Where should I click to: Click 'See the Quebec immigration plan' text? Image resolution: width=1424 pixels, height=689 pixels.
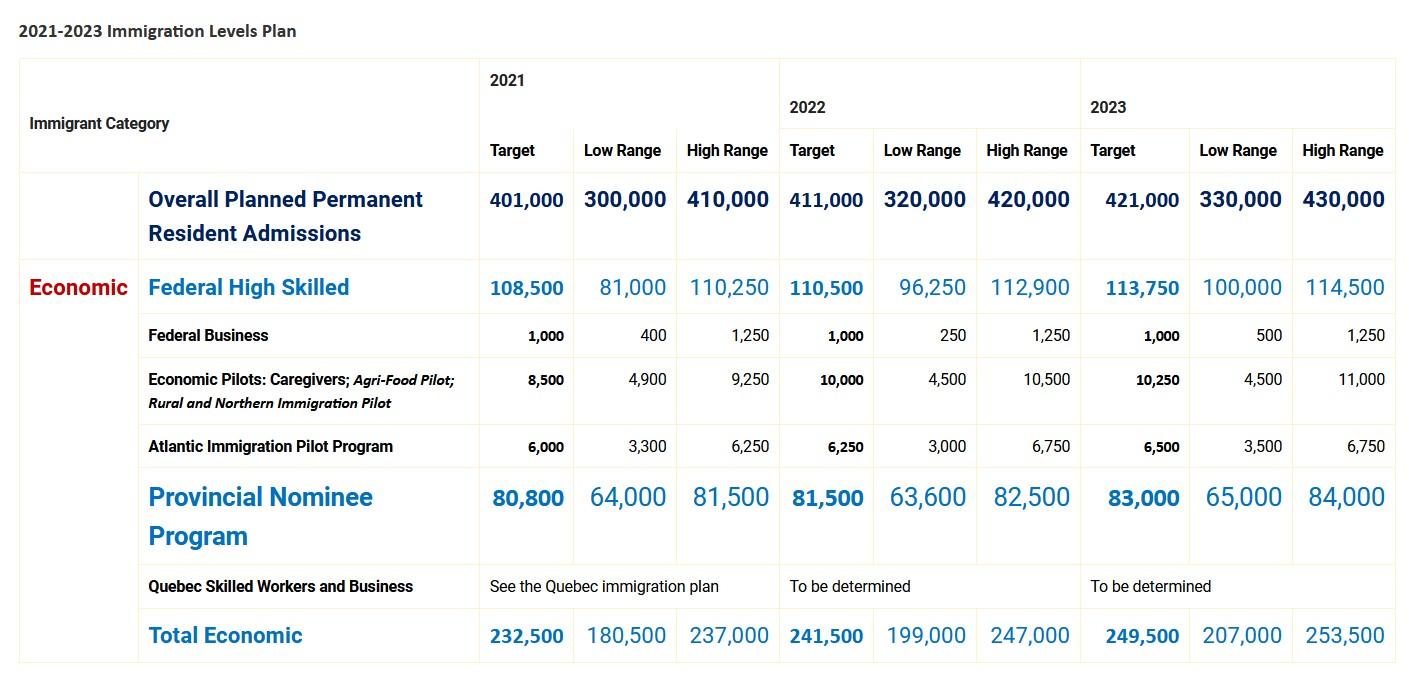click(x=604, y=586)
